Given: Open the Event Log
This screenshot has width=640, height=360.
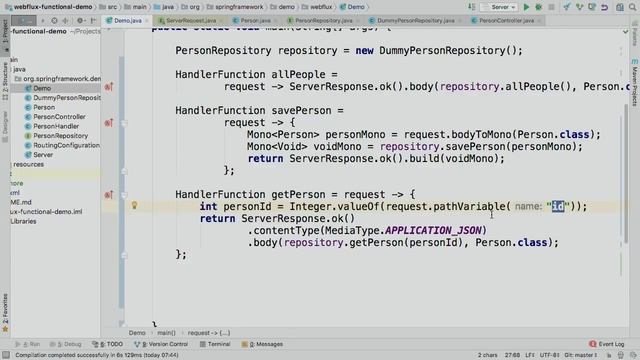Looking at the screenshot, I should coord(607,344).
